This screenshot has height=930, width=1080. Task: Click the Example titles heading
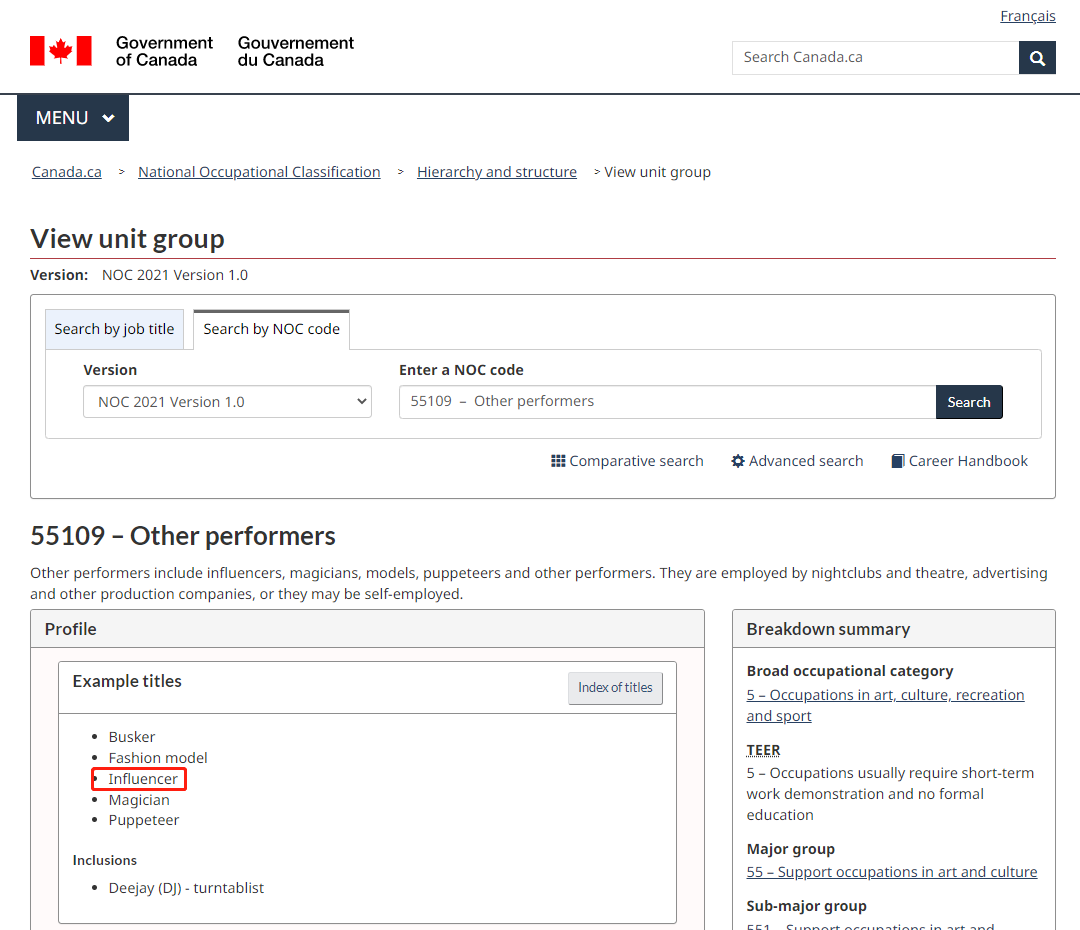point(127,681)
